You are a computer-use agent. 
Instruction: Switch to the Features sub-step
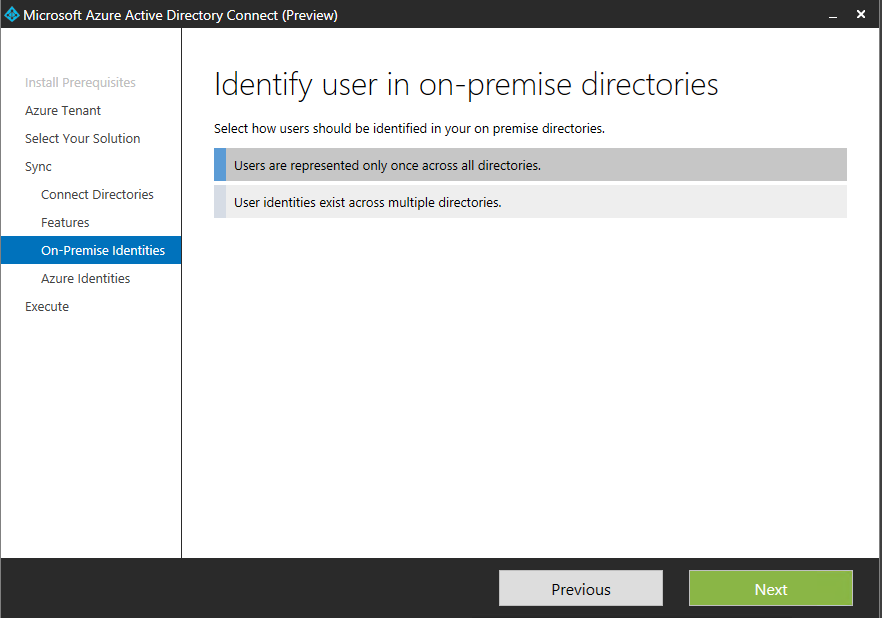pyautogui.click(x=65, y=223)
